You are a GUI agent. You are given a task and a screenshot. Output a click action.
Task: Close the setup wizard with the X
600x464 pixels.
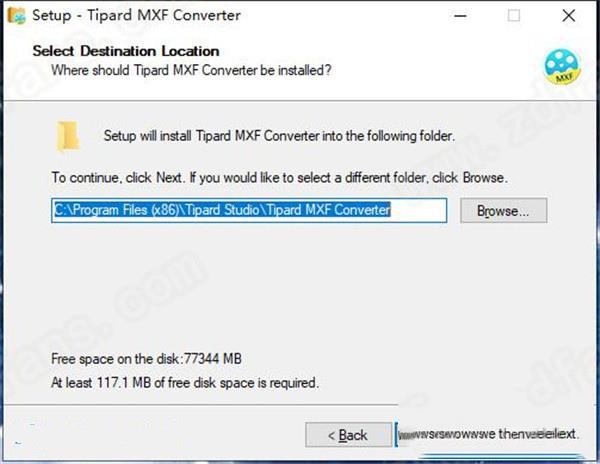(x=569, y=16)
